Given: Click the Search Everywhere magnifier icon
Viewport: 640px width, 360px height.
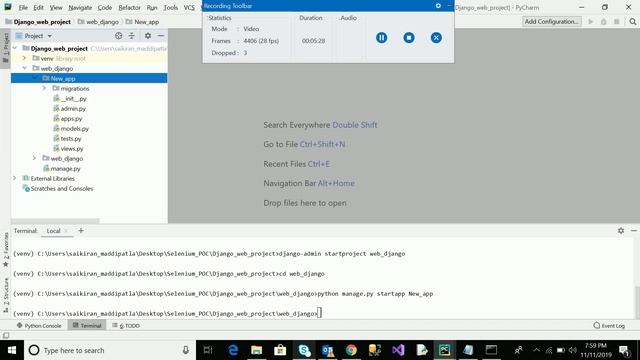Looking at the screenshot, I should coord(633,22).
